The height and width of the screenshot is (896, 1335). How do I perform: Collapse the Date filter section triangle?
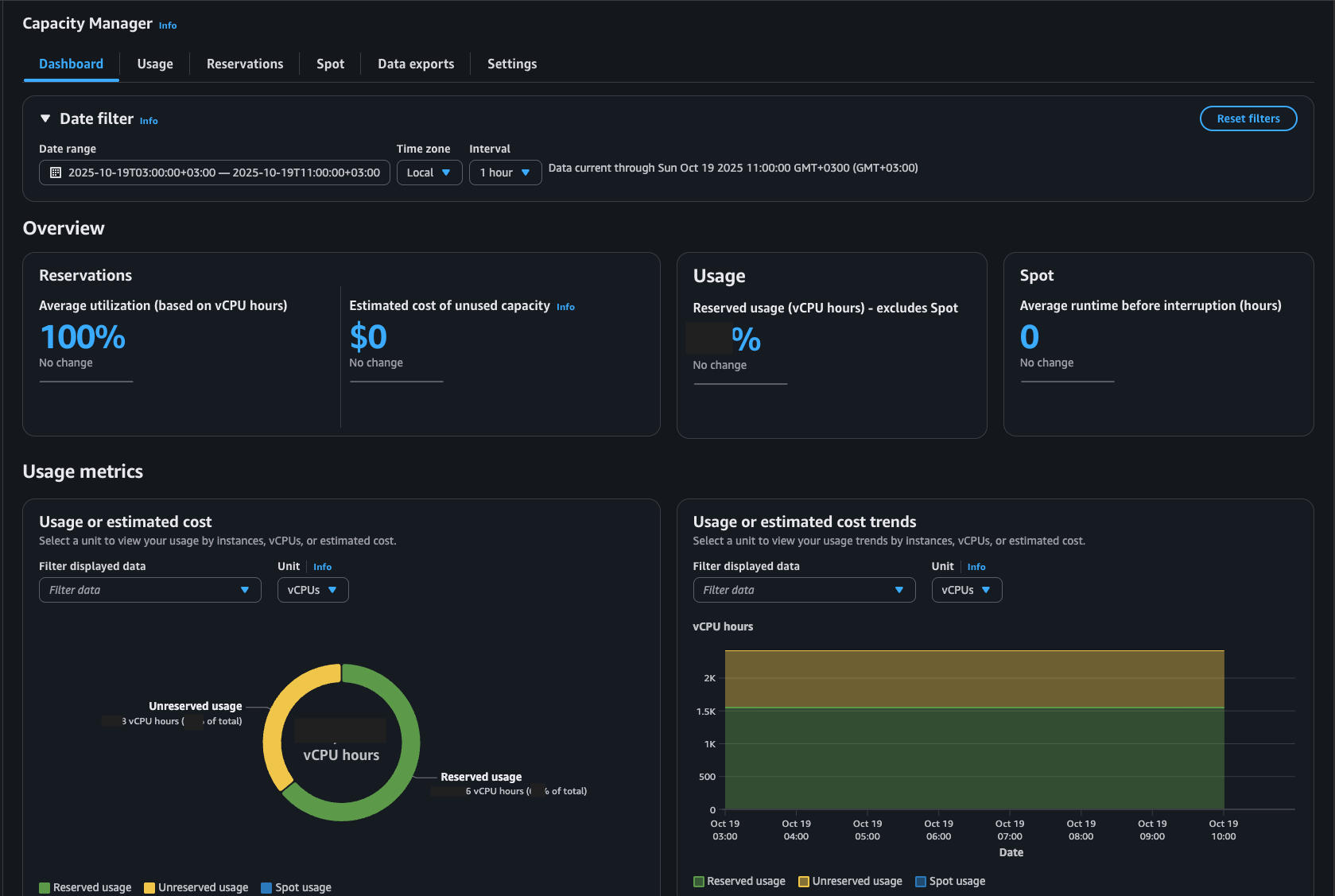(x=45, y=118)
